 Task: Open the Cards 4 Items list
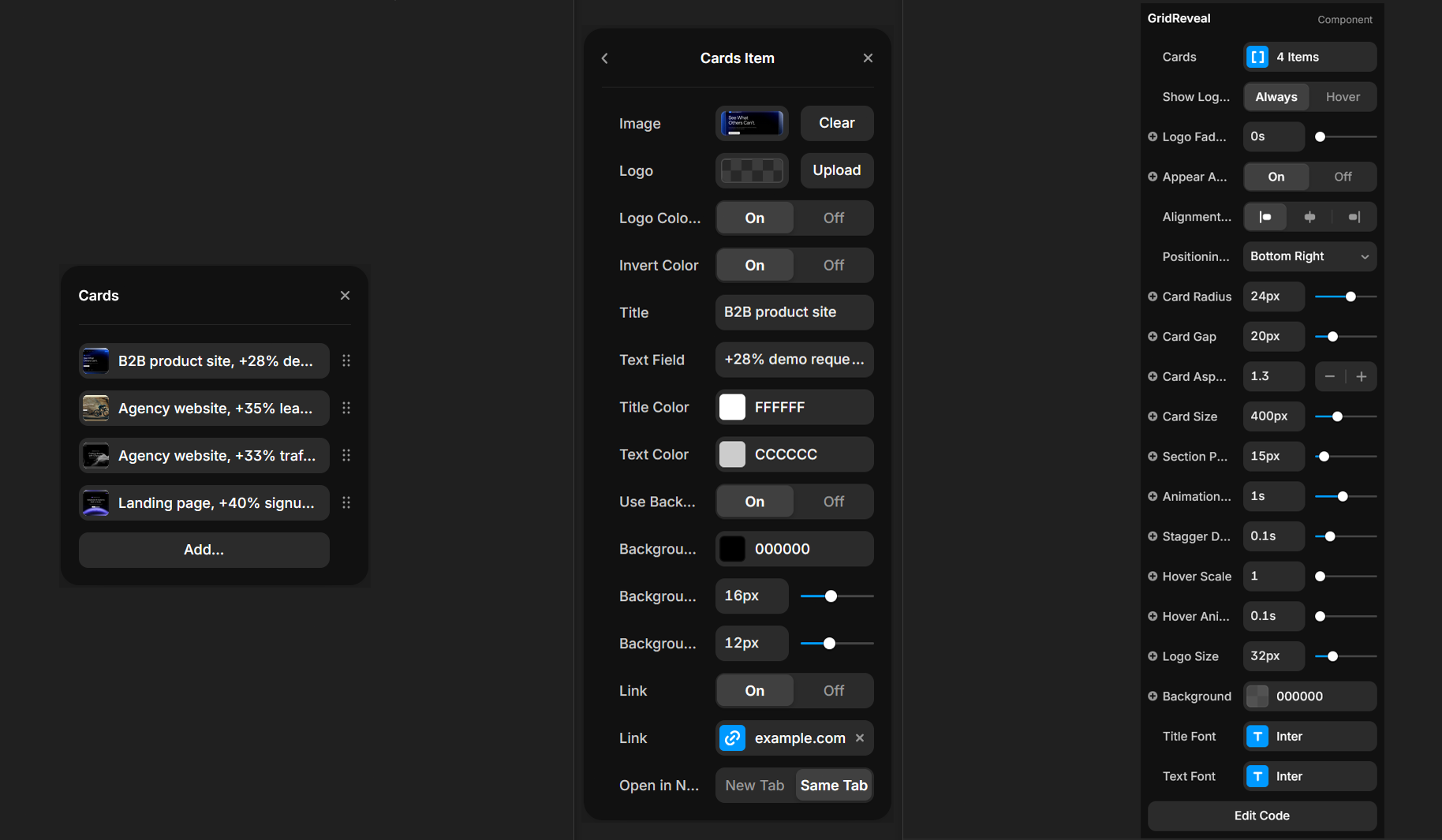1309,57
